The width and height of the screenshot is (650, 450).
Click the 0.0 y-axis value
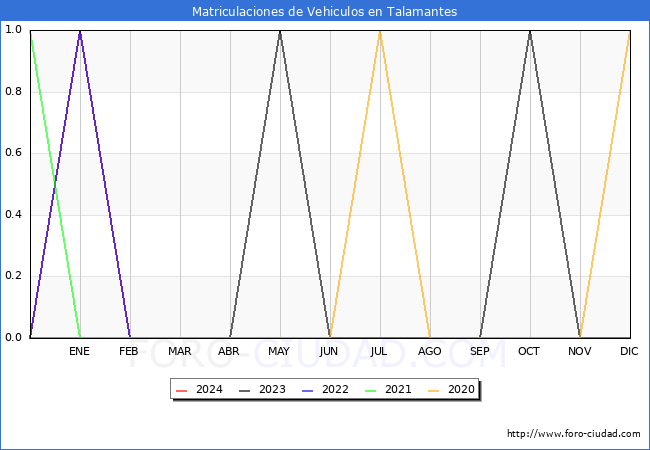coord(13,337)
